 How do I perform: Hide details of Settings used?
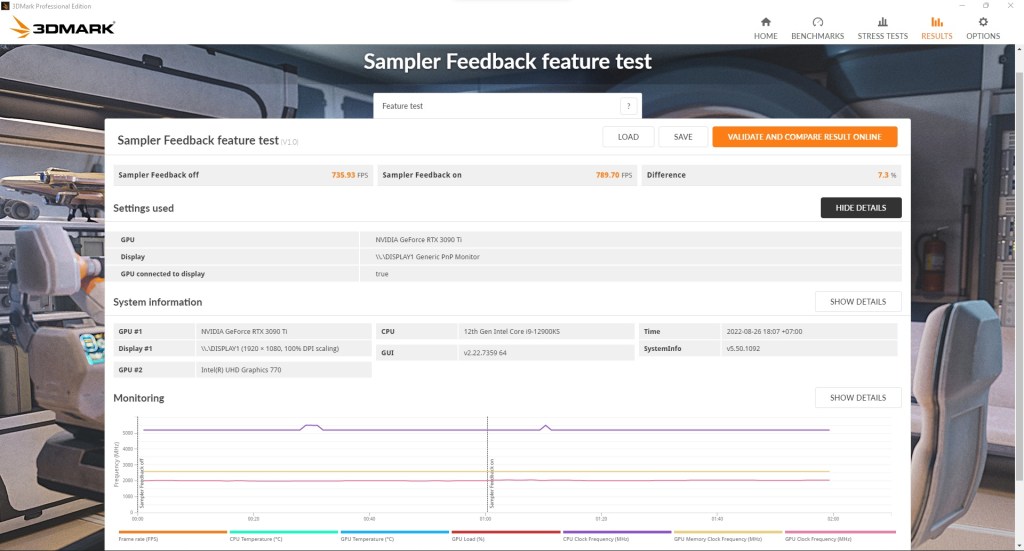861,208
